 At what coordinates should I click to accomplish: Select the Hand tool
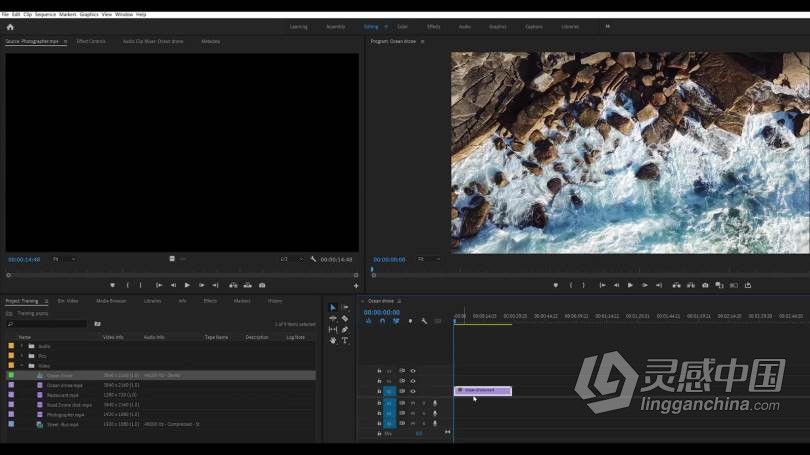[x=333, y=340]
